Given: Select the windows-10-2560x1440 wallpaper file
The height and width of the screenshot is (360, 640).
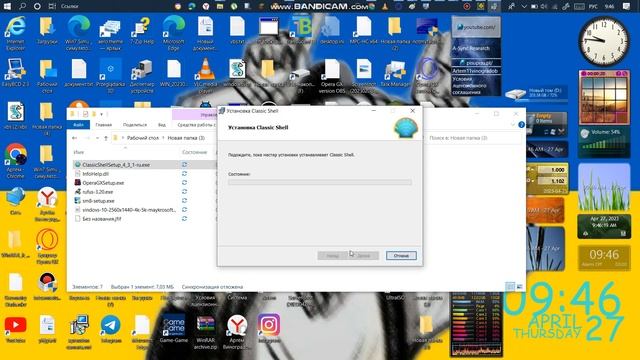Looking at the screenshot, I should [129, 210].
